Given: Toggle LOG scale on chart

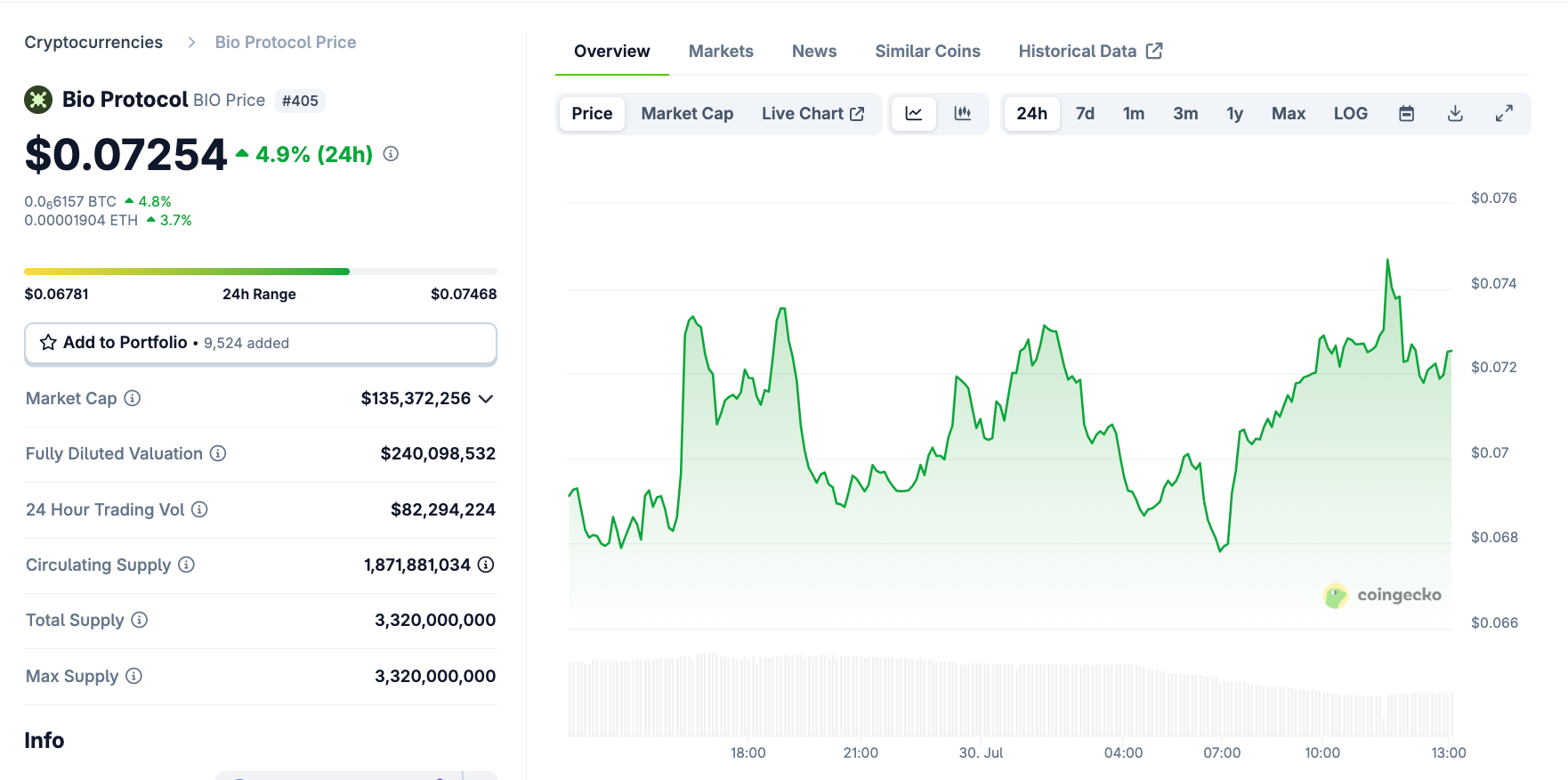Looking at the screenshot, I should pos(1350,114).
